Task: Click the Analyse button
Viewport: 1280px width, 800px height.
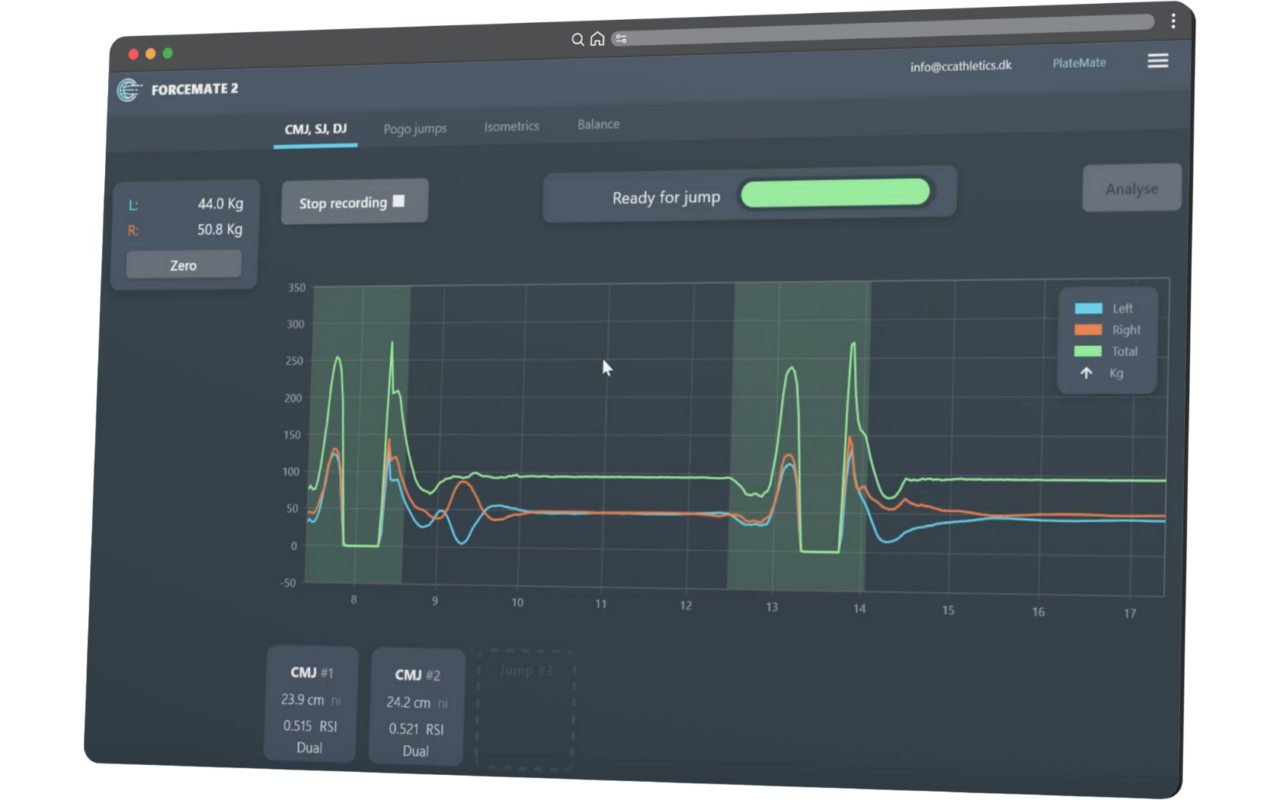Action: point(1131,188)
